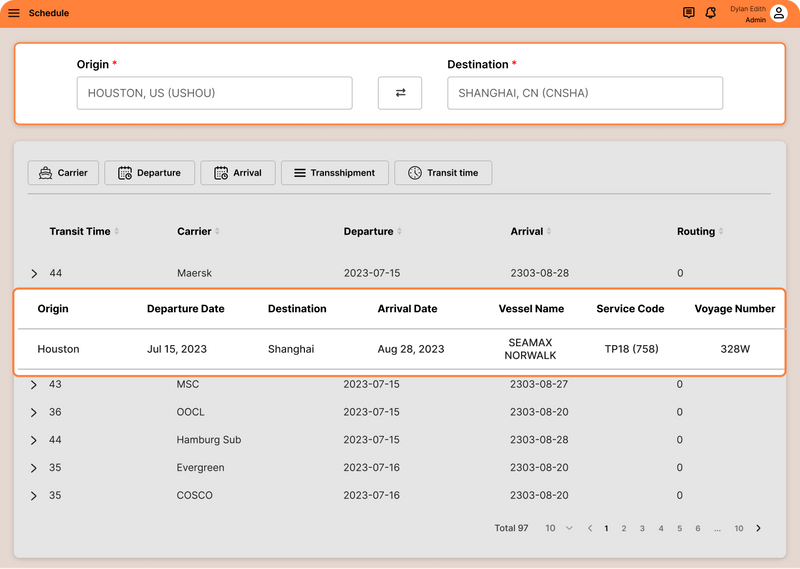Sort table by Transit Time column
800x569 pixels.
pyautogui.click(x=117, y=231)
